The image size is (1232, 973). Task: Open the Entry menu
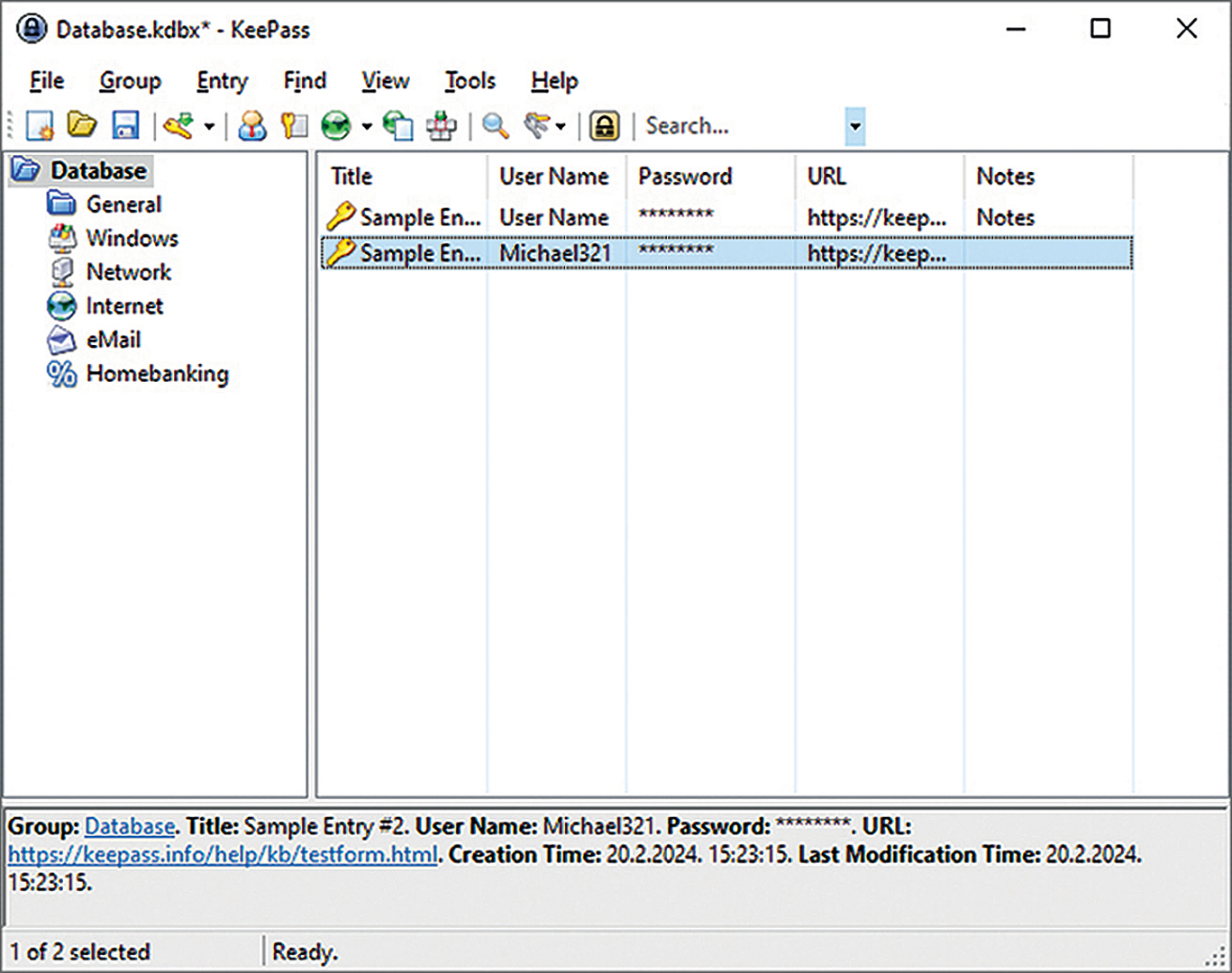coord(222,81)
